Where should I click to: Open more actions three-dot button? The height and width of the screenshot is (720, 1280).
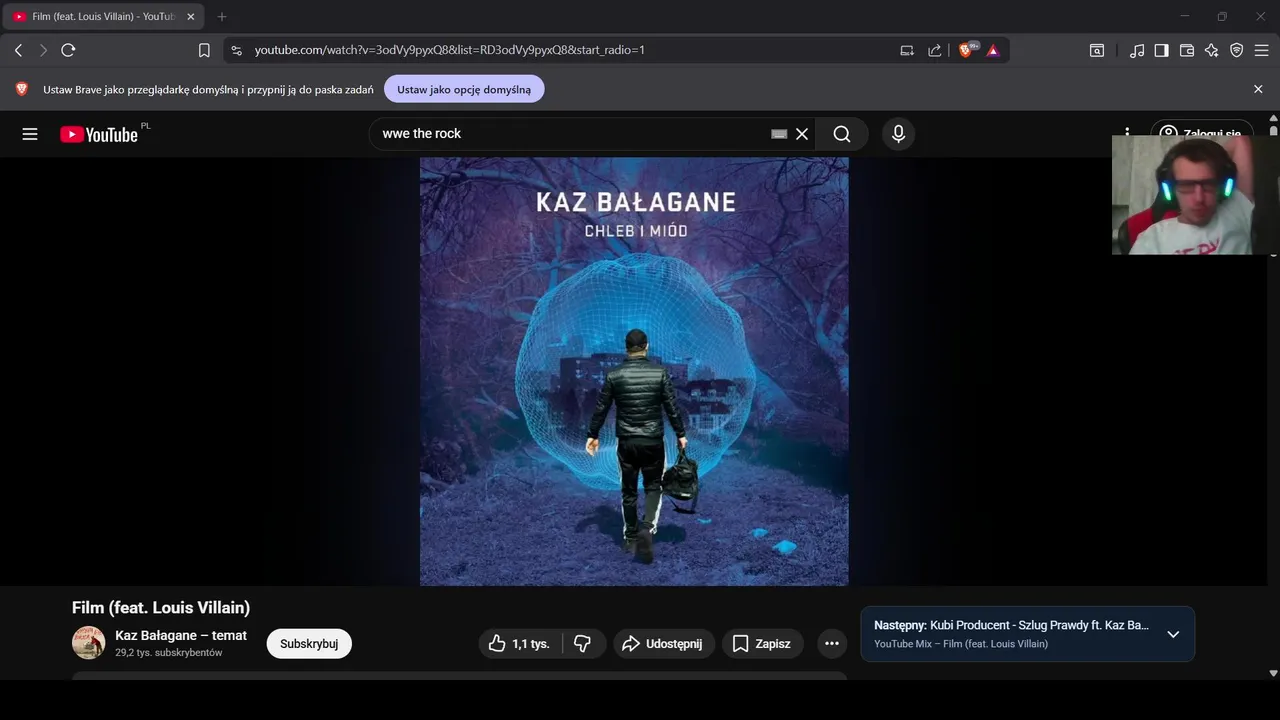[832, 644]
